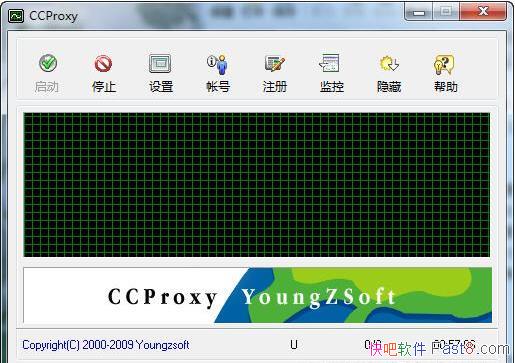This screenshot has height=363, width=515.
Task: Stop the proxy with the 停止 icon
Action: click(x=103, y=63)
